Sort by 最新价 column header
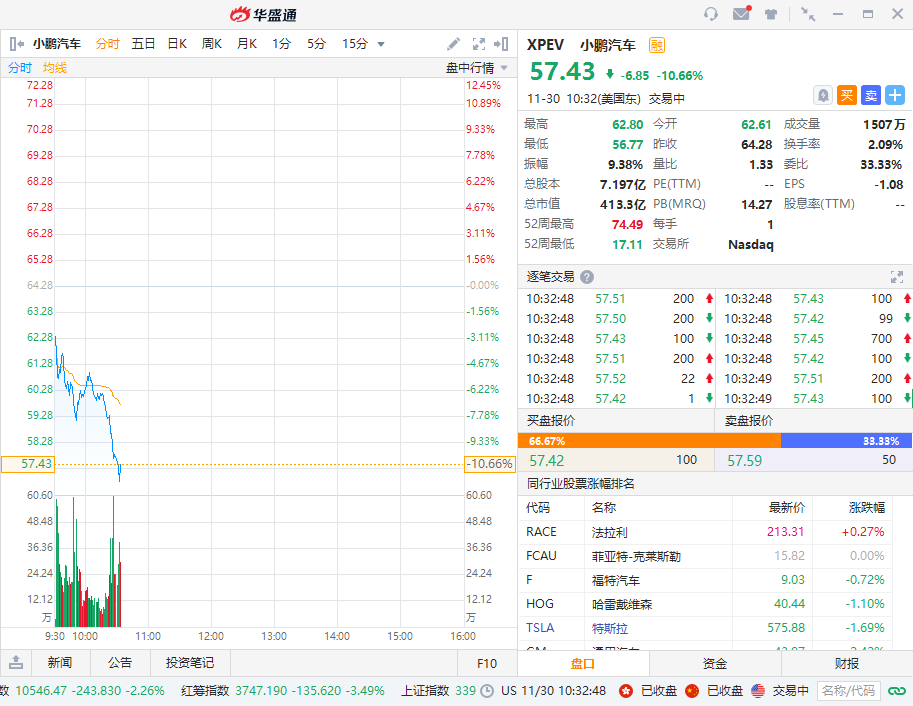This screenshot has width=913, height=706. click(x=787, y=507)
